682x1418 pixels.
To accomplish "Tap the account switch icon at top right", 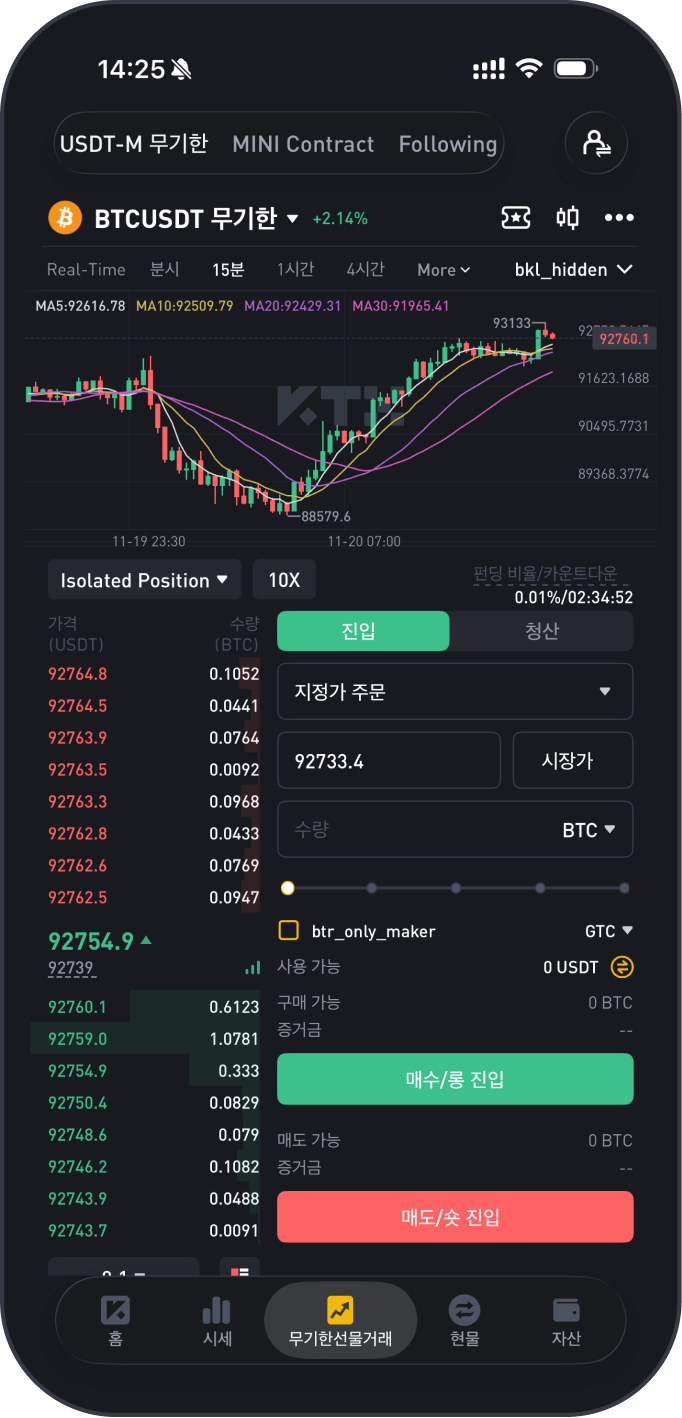I will (596, 144).
